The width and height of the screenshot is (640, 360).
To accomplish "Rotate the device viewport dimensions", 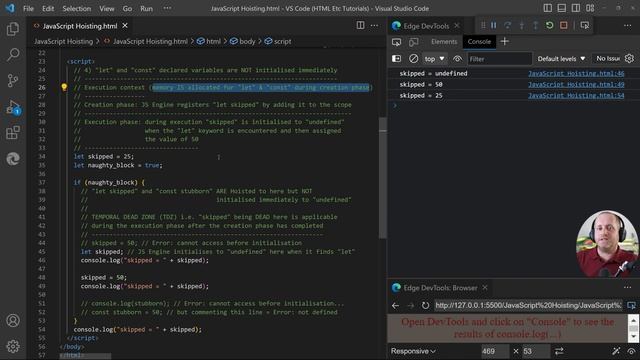I will 559,351.
